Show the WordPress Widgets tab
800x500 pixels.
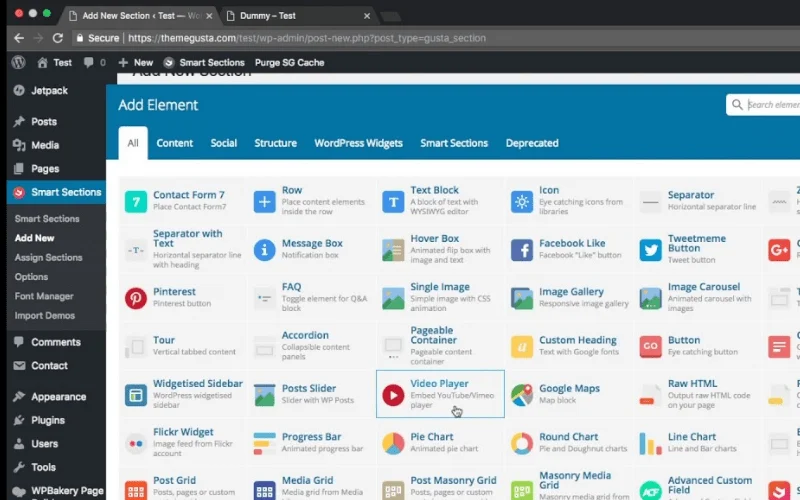tap(358, 143)
